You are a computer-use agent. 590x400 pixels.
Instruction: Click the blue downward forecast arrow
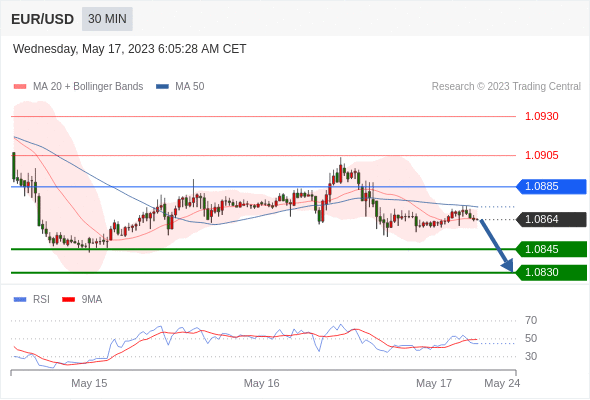point(497,245)
